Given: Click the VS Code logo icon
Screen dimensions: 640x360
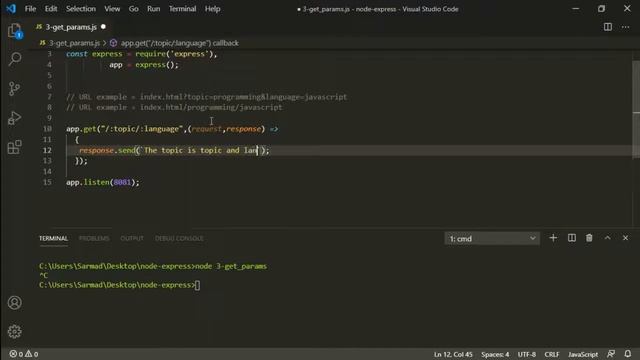Looking at the screenshot, I should click(x=11, y=9).
